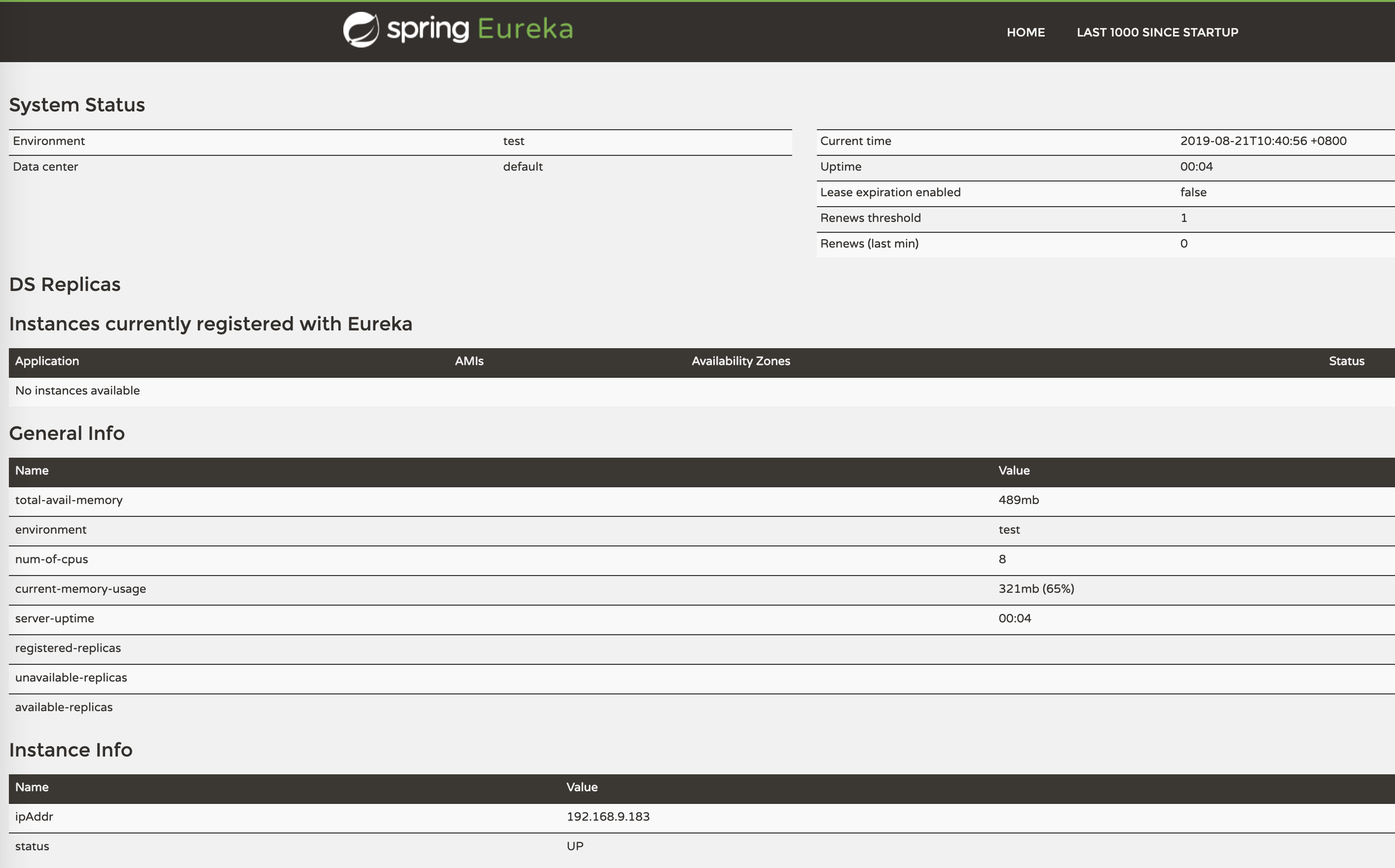The image size is (1395, 868).
Task: Open the HOME navigation link
Action: pyautogui.click(x=1026, y=32)
